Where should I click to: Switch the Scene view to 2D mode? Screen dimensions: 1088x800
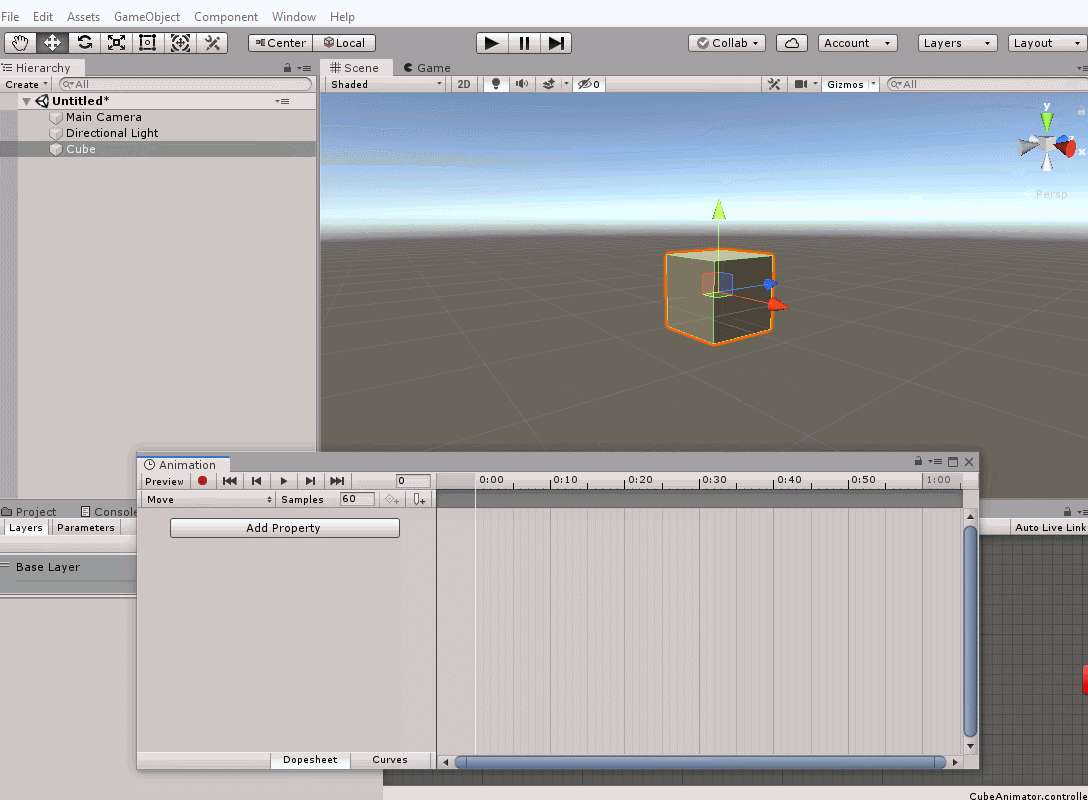click(x=463, y=84)
